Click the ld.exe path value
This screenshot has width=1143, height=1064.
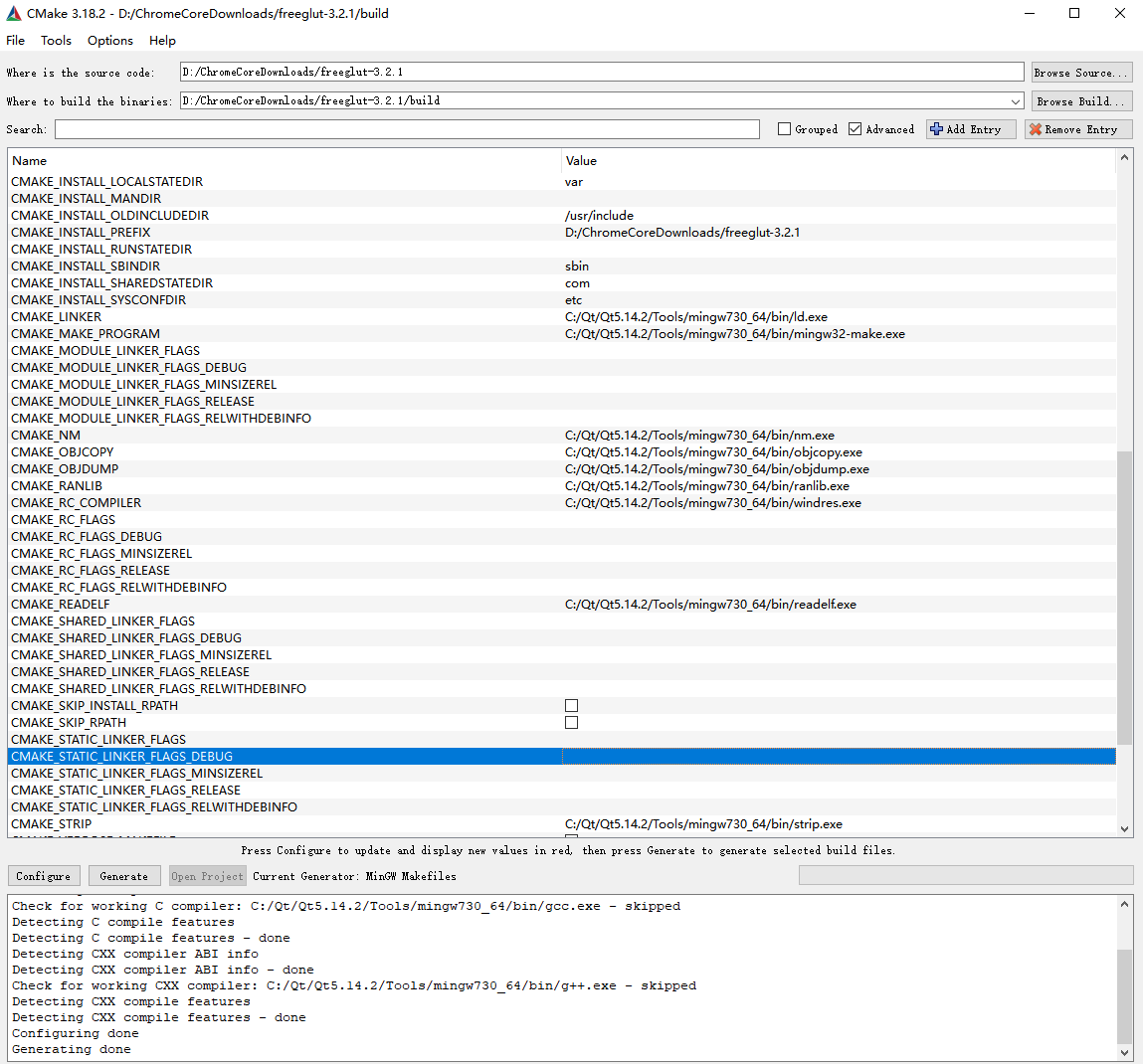[x=696, y=317]
